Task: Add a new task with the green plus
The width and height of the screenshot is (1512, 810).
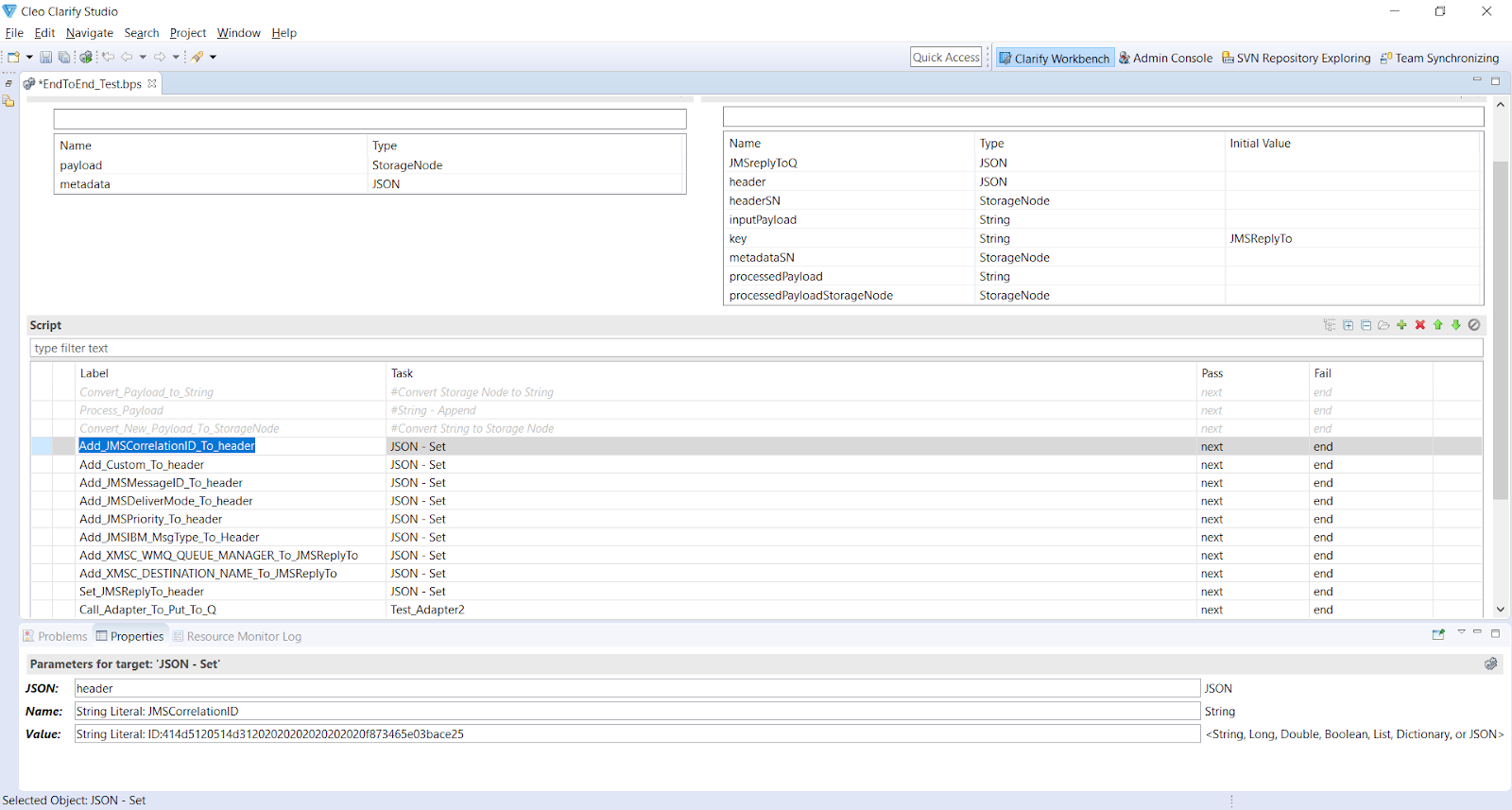Action: point(1401,325)
